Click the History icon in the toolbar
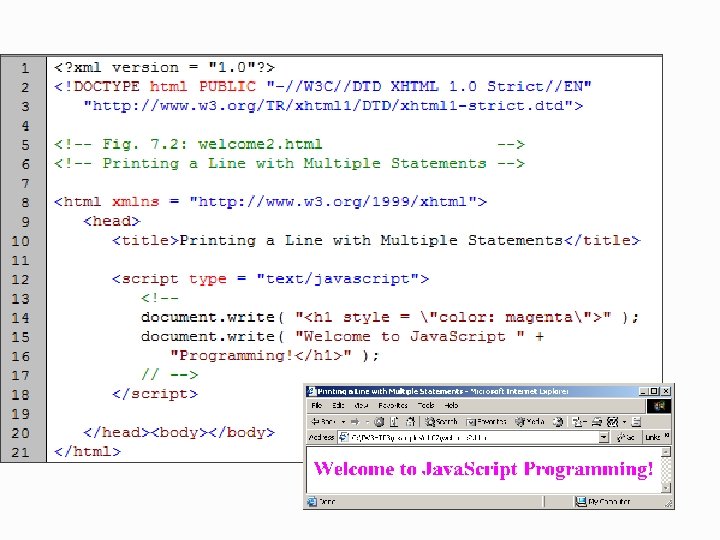 558,422
